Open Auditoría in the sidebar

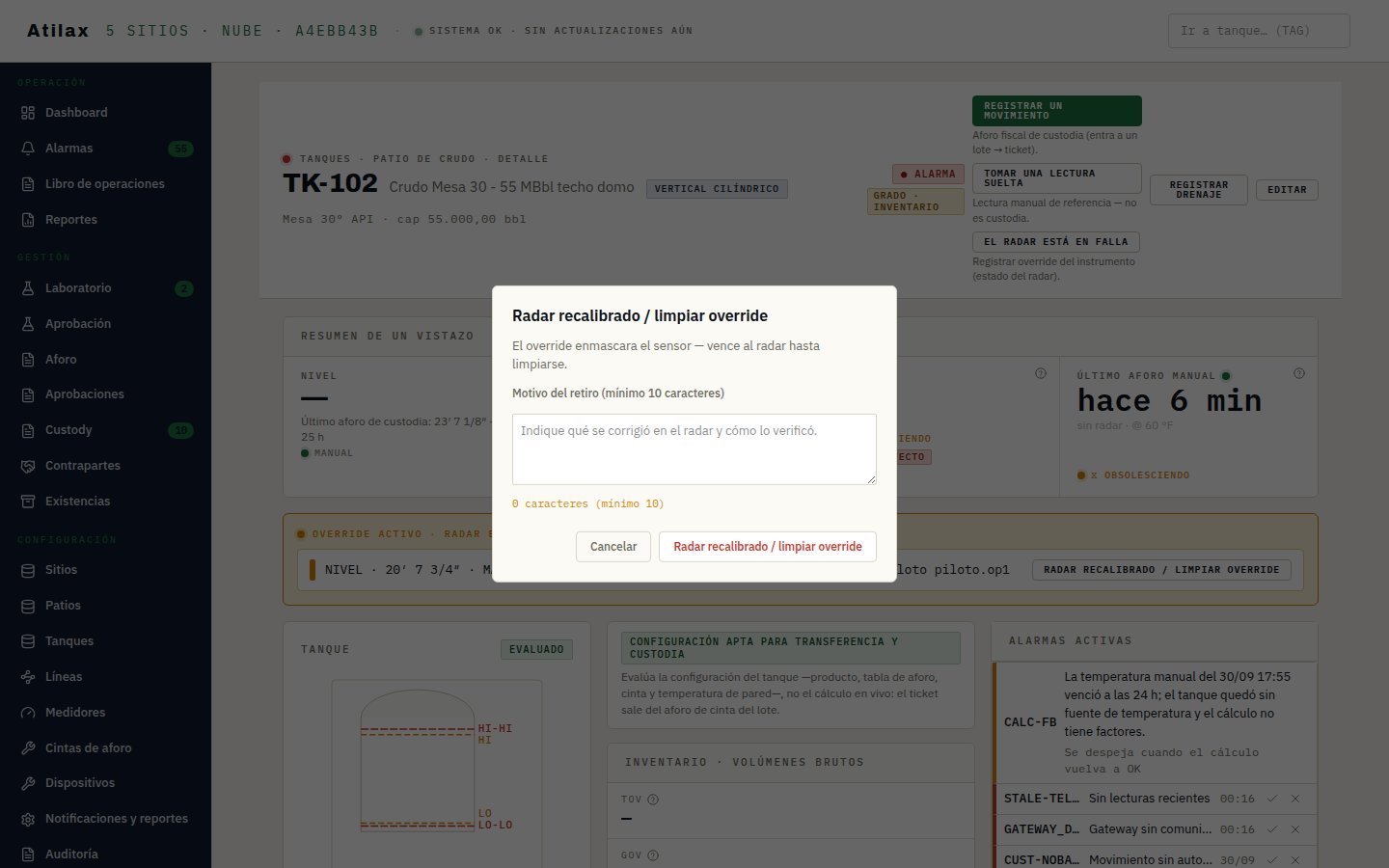coord(105,854)
